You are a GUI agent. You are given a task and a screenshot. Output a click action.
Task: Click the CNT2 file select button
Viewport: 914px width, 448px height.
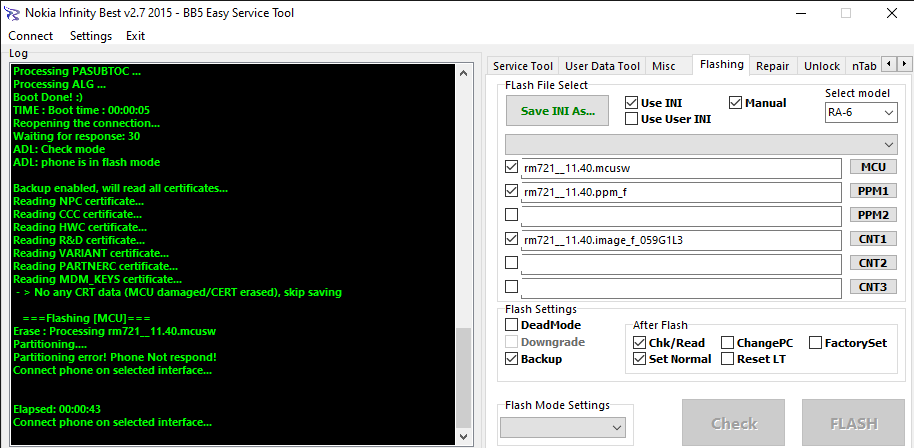(873, 263)
